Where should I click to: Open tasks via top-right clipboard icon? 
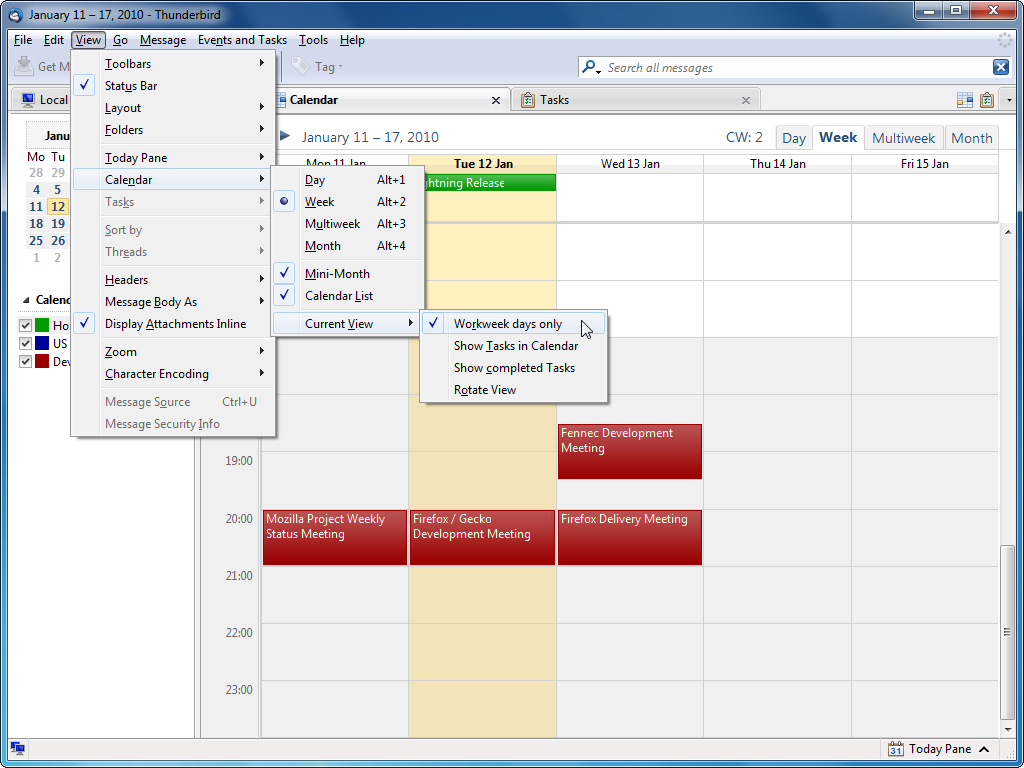[x=987, y=100]
